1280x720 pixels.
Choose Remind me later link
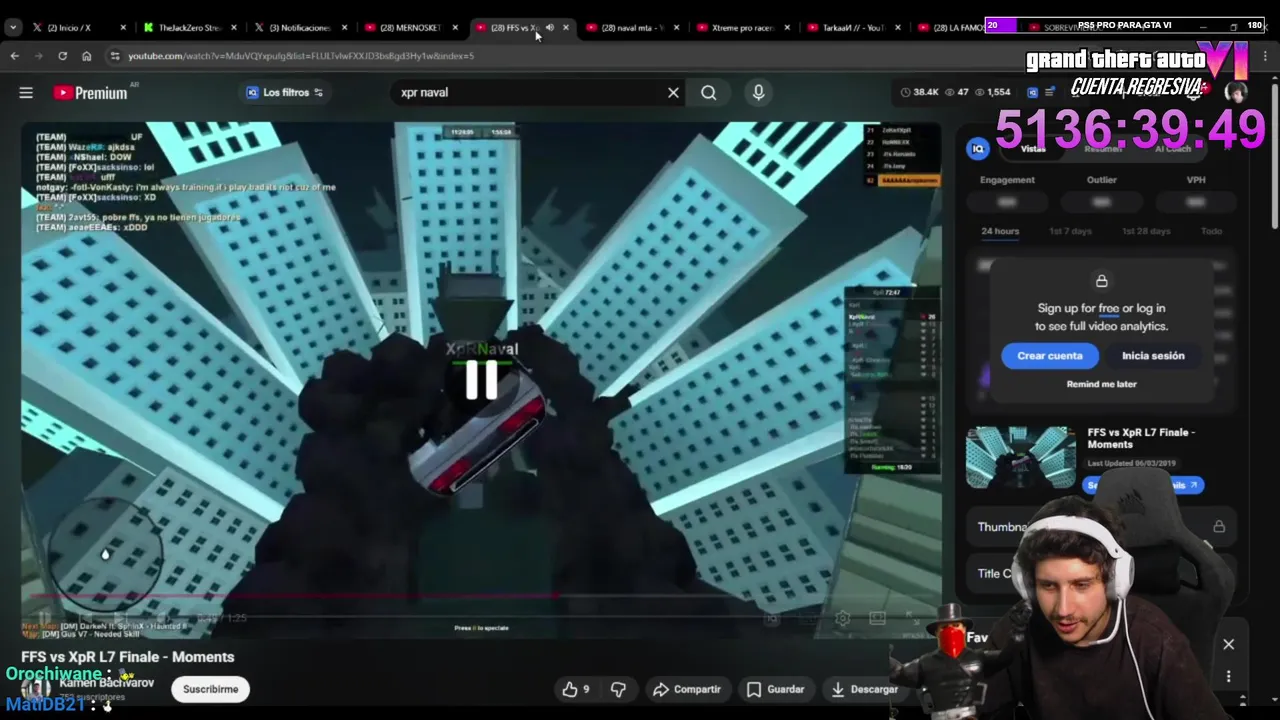[x=1101, y=384]
